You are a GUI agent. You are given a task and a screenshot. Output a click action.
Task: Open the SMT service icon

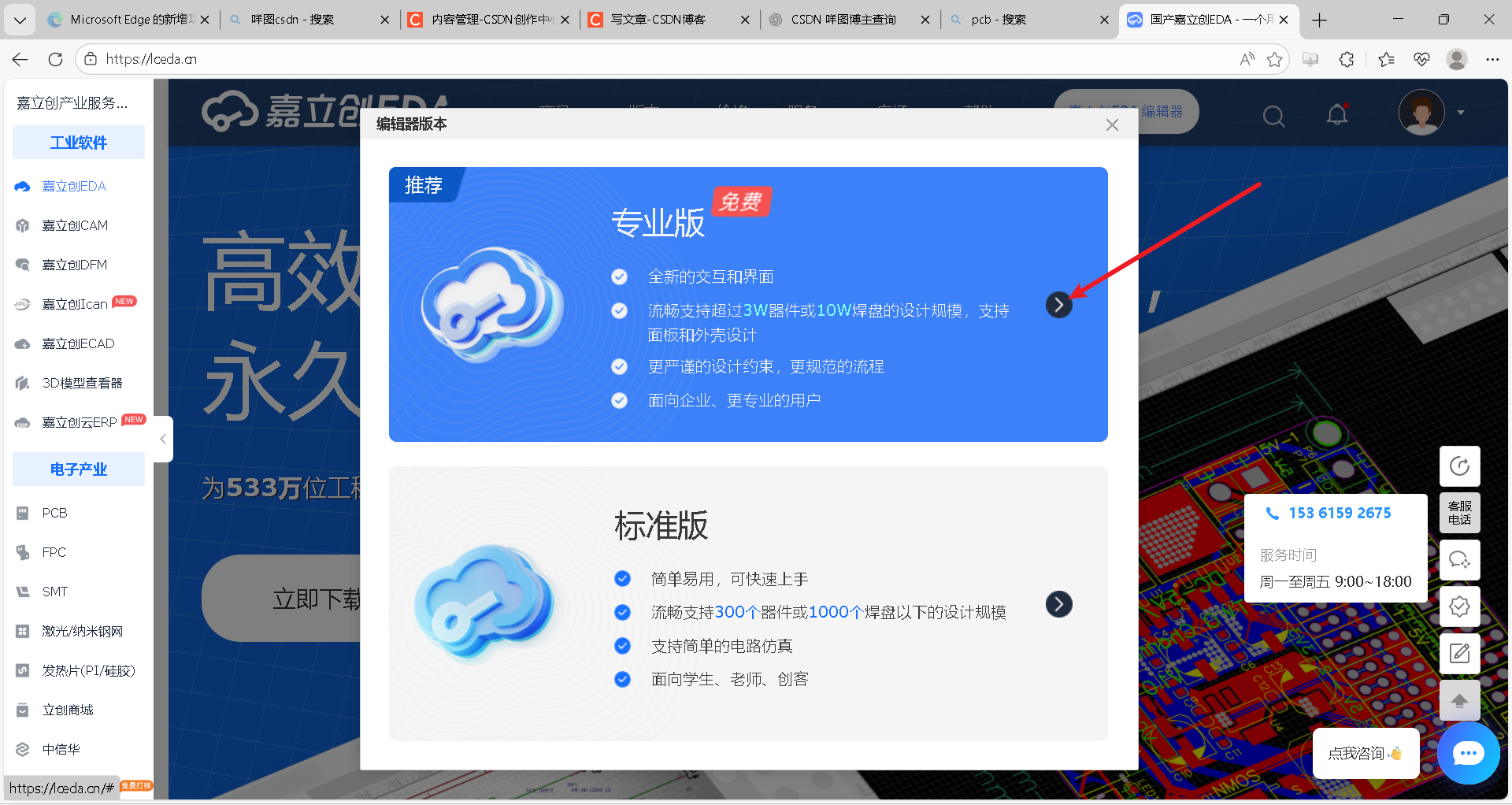tap(21, 592)
